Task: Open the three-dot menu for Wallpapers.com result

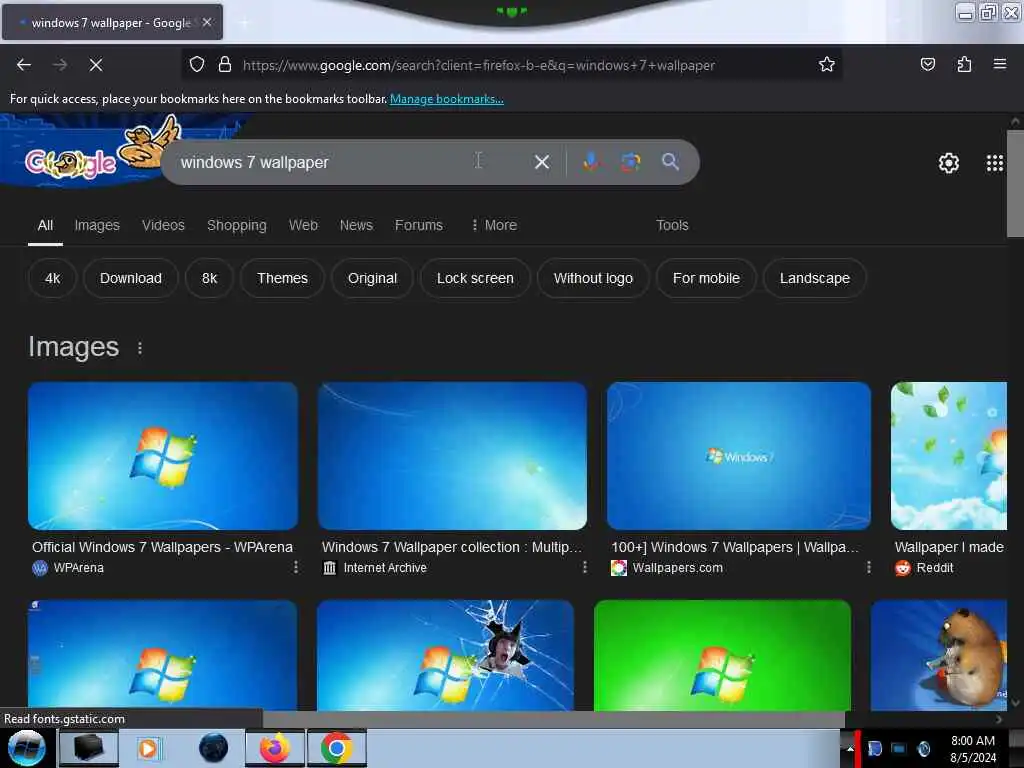Action: coord(869,567)
